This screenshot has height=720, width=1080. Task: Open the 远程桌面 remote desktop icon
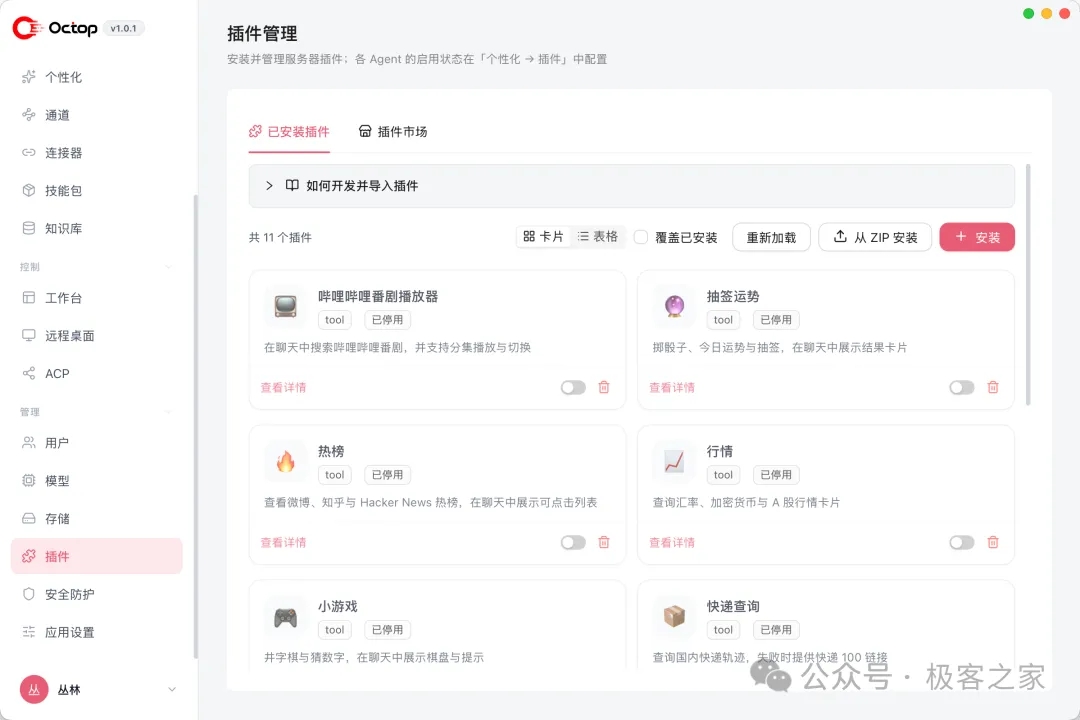28,336
